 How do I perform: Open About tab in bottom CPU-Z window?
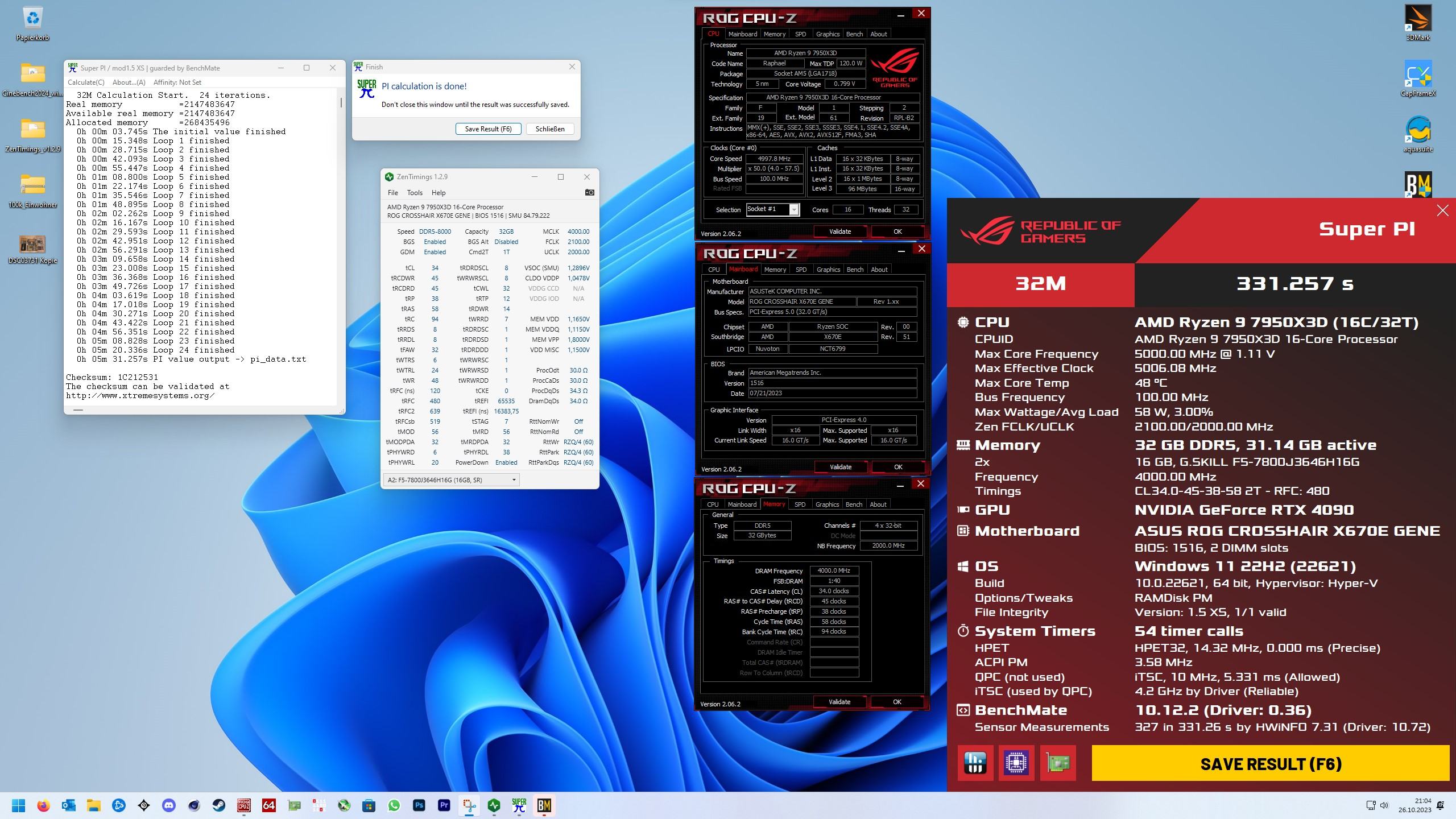click(x=878, y=504)
